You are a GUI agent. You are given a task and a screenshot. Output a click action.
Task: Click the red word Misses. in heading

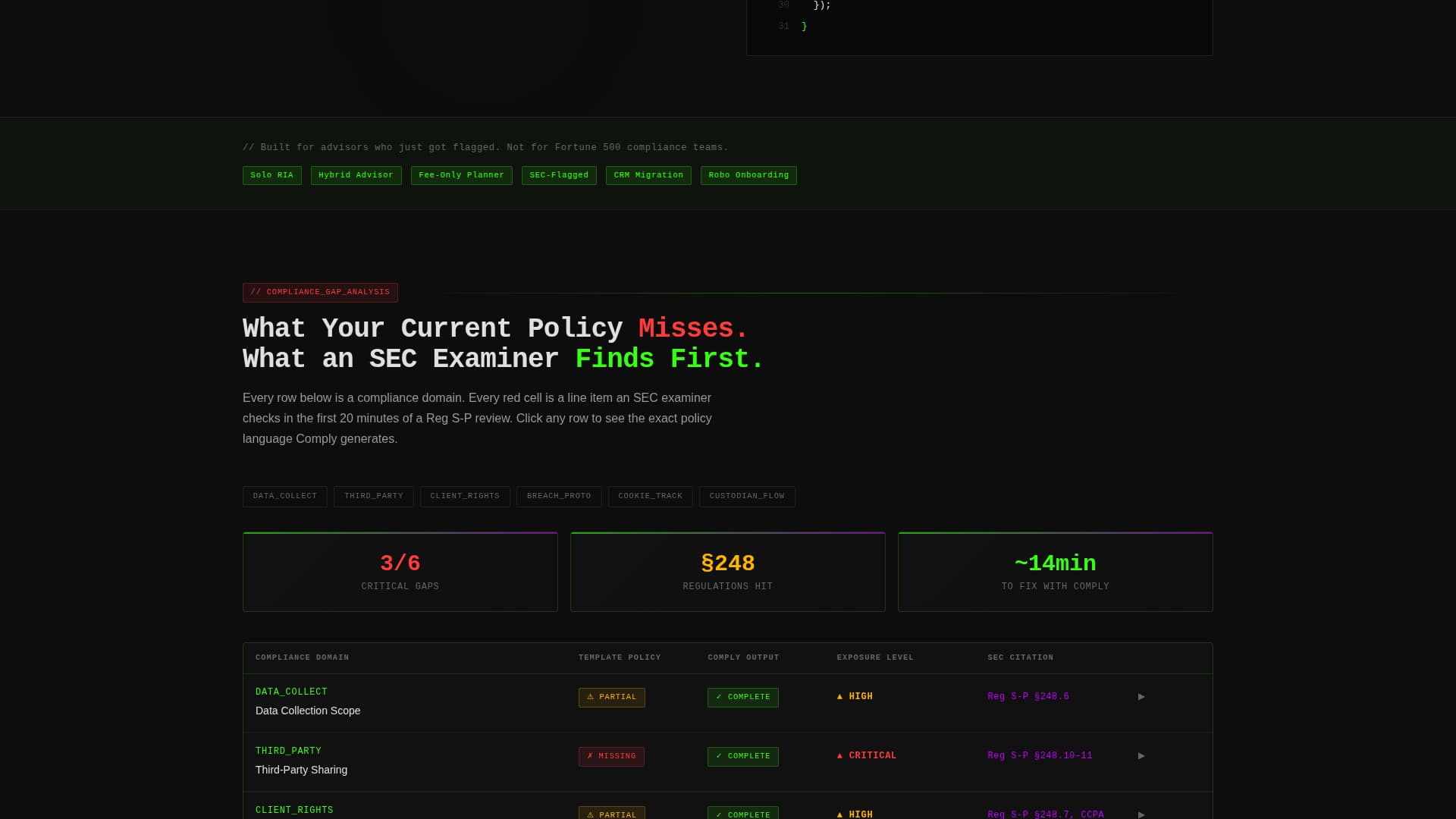point(693,329)
